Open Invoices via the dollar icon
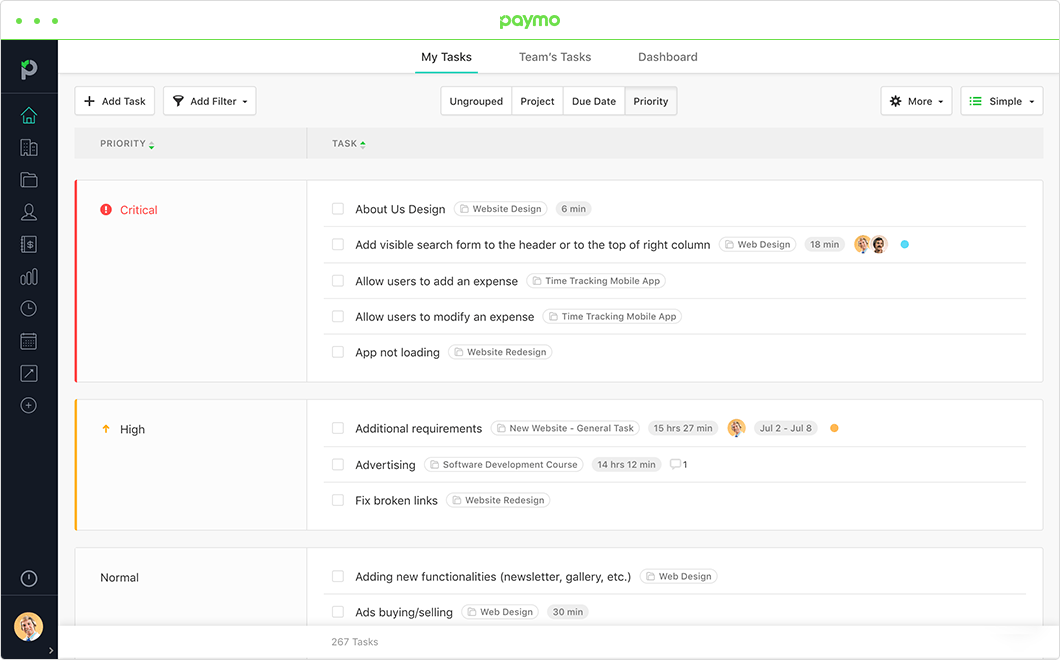 (29, 243)
